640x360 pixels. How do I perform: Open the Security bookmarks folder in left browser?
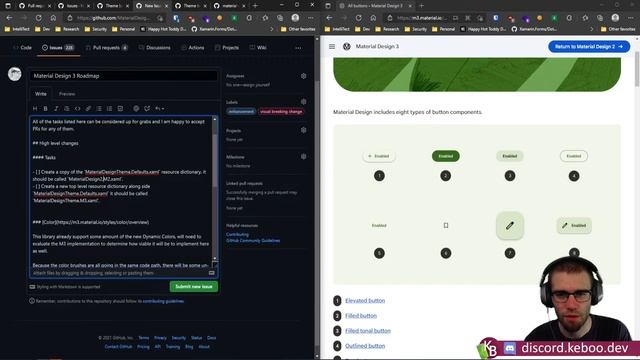click(96, 29)
